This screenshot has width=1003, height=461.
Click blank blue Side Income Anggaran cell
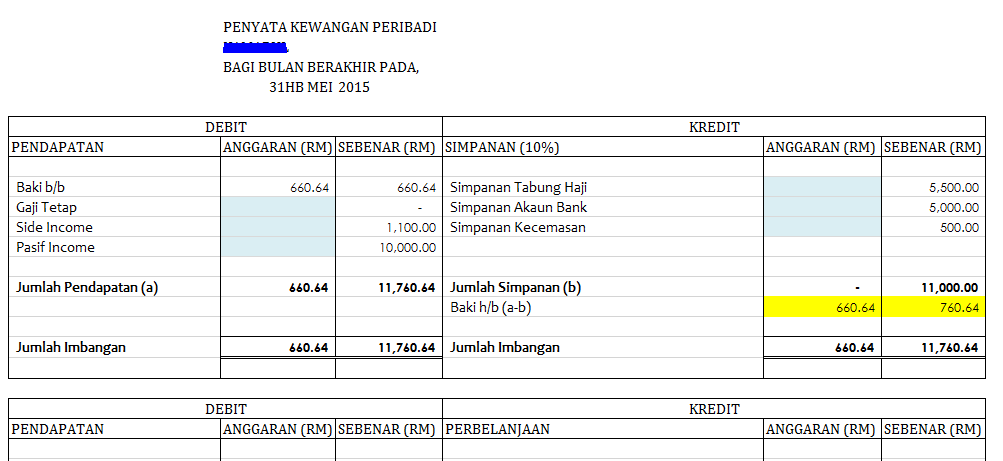click(278, 227)
